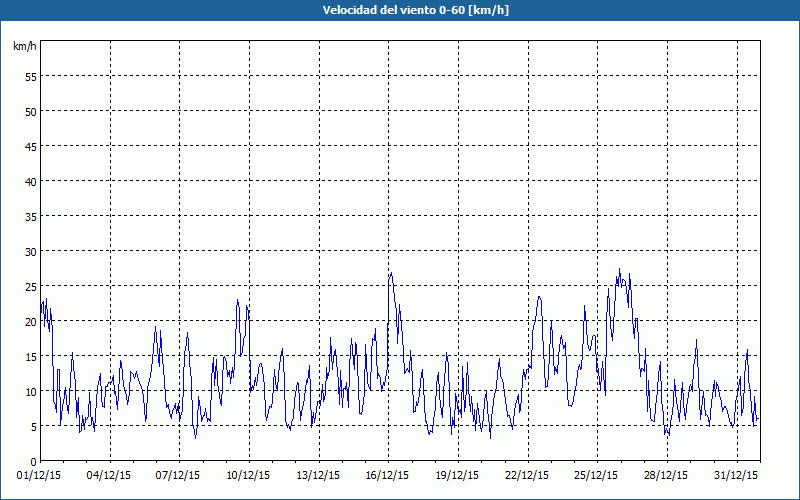
Task: Select the date label '01/12/15'
Action: click(x=39, y=476)
